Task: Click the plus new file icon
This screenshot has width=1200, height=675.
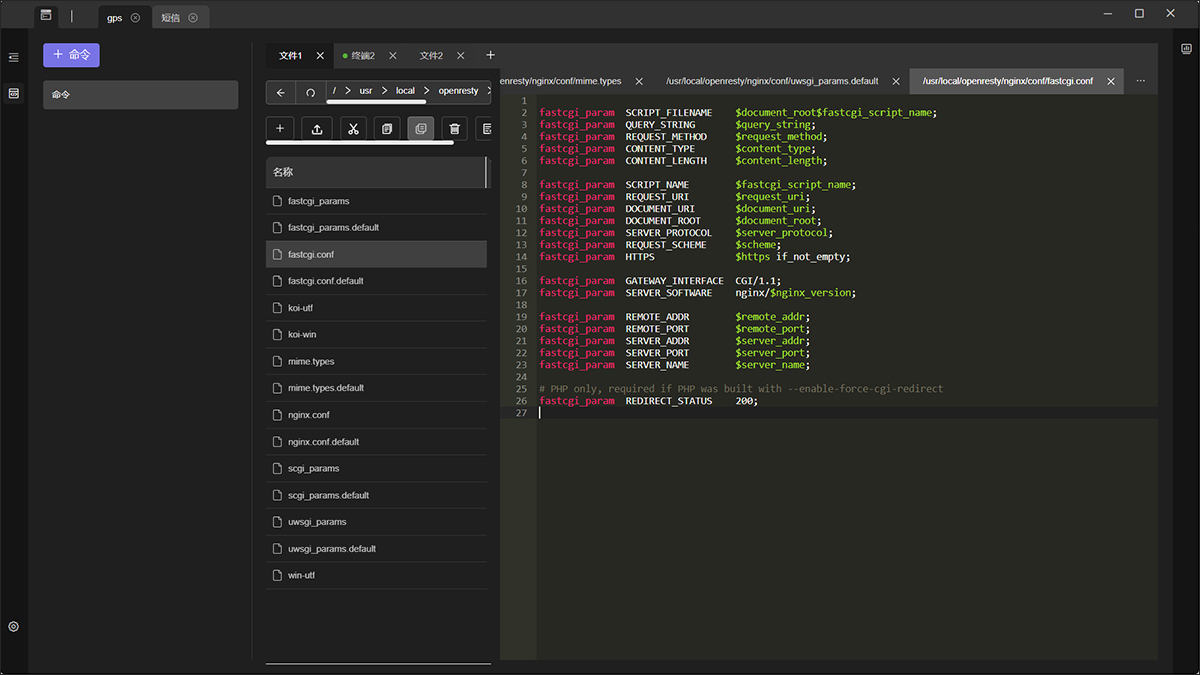Action: point(280,129)
